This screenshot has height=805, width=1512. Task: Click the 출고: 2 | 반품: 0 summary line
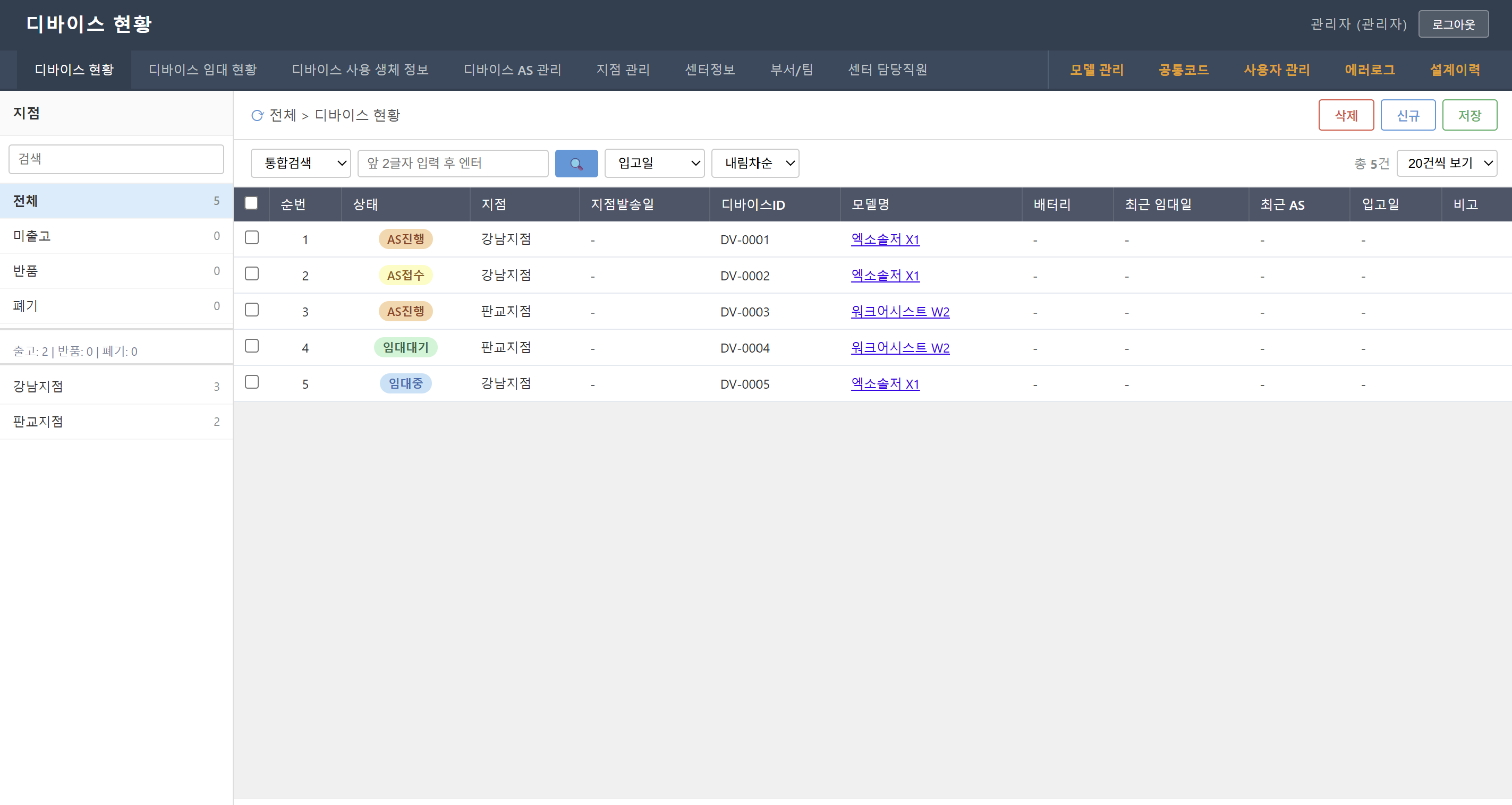click(75, 352)
